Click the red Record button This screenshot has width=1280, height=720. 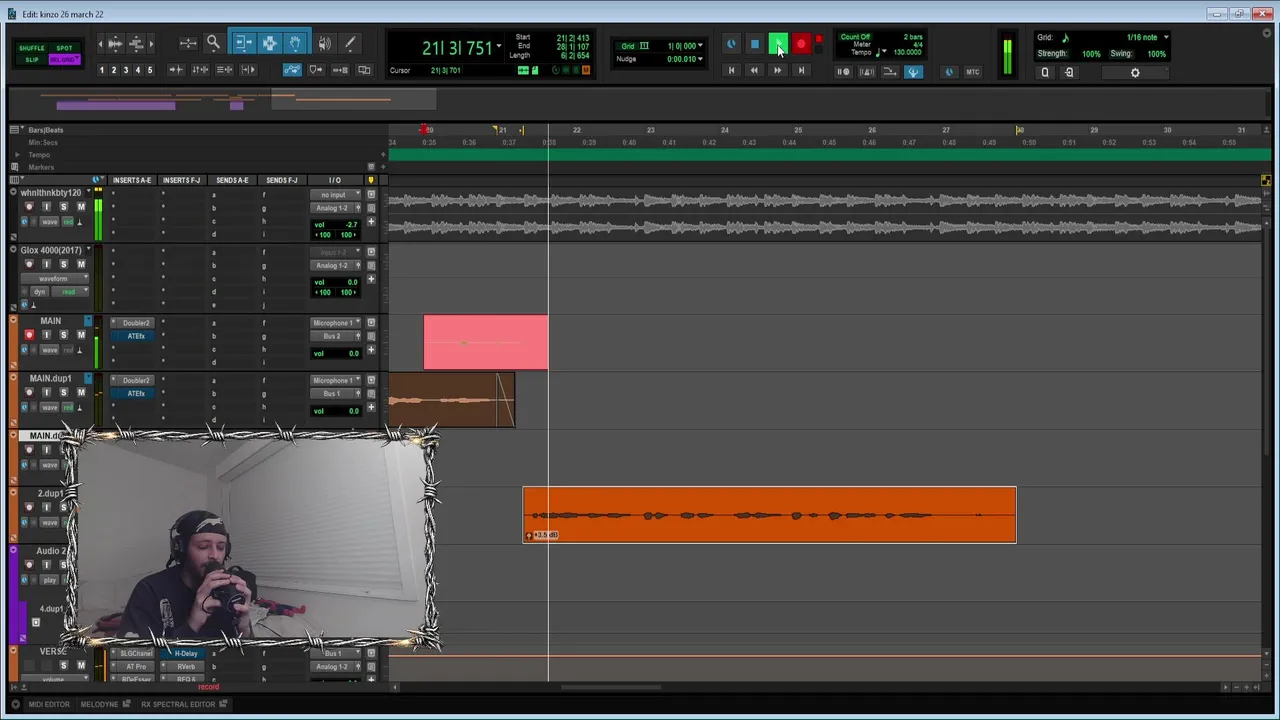801,44
